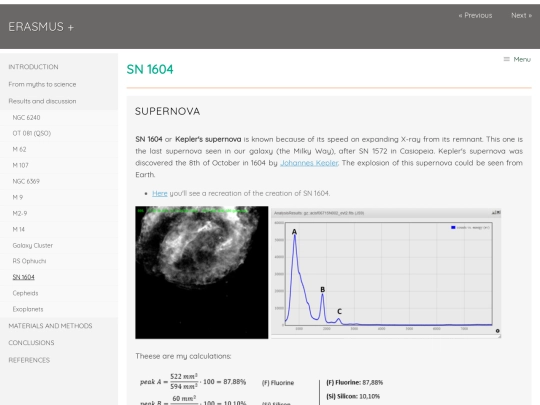The width and height of the screenshot is (540, 405).
Task: Open the Exoplanets page
Action: 28,309
